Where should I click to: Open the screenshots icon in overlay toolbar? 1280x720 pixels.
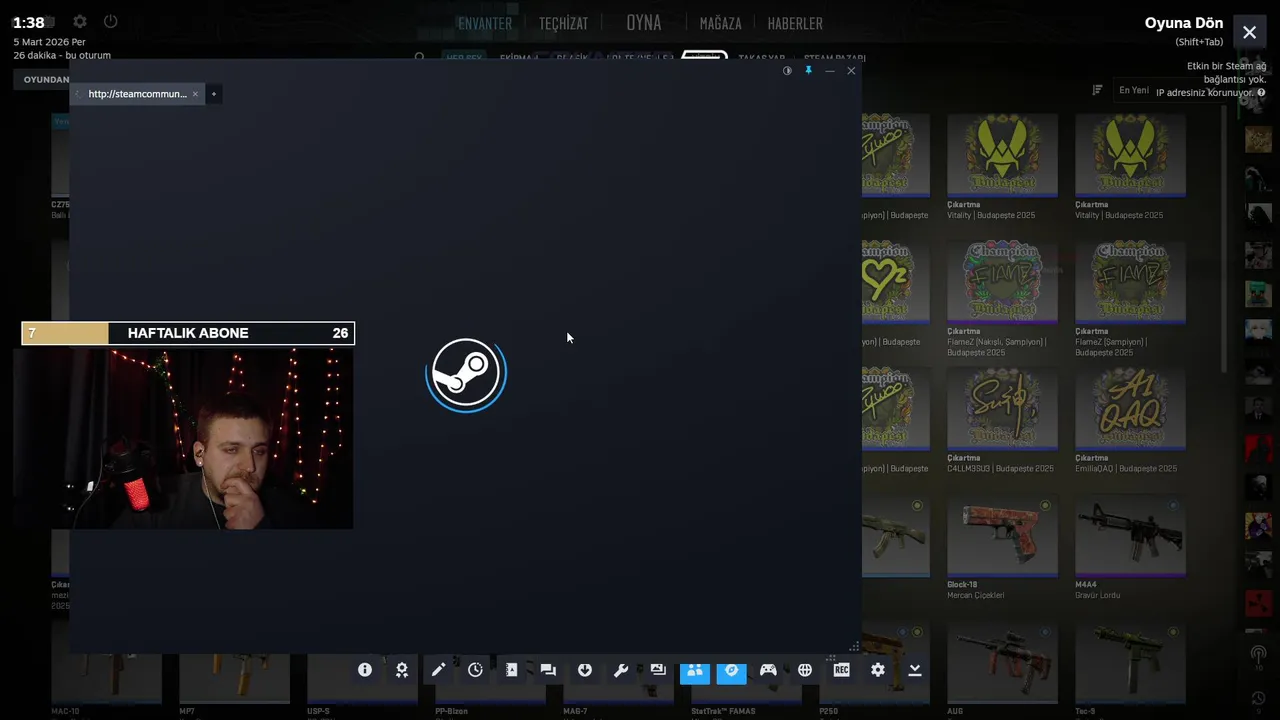(658, 670)
